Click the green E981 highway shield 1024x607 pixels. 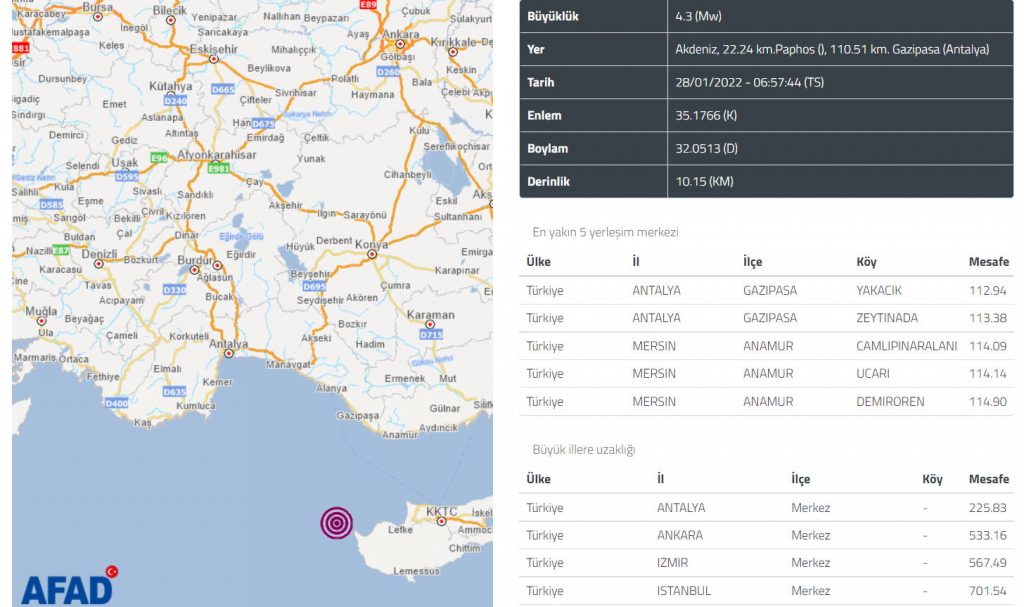217,169
